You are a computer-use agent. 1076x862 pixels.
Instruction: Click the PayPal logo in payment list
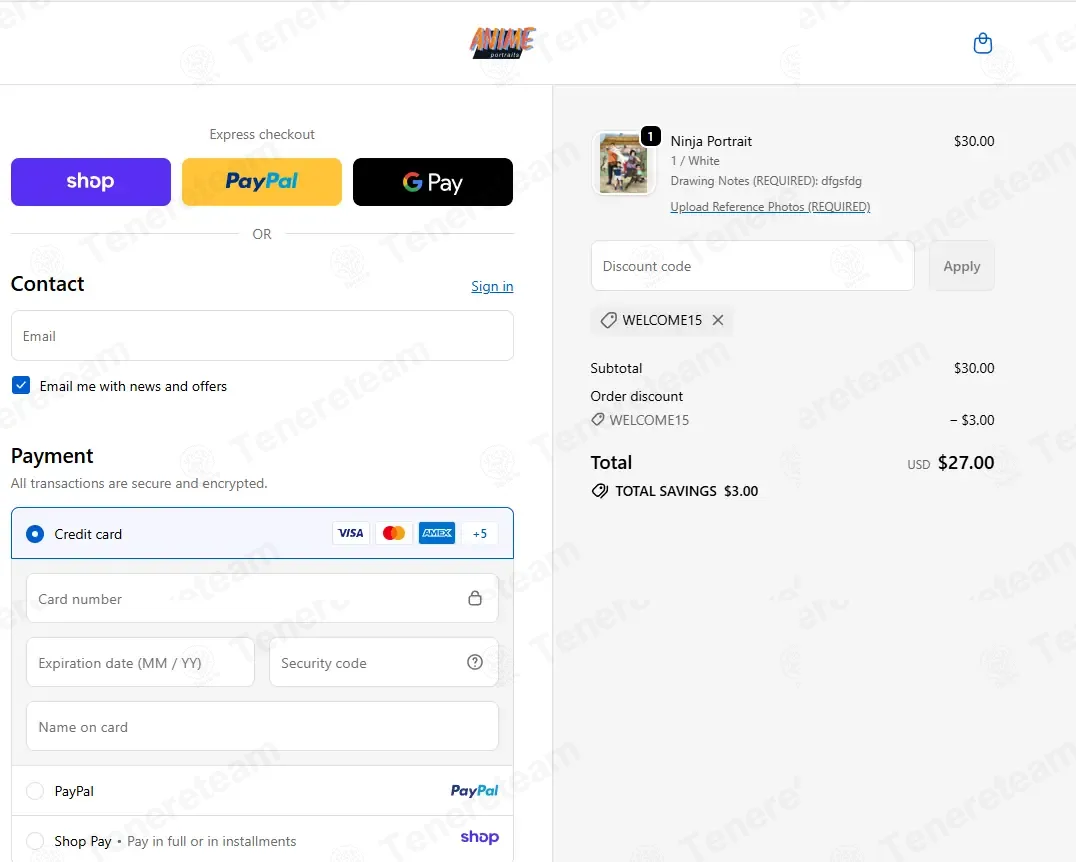click(x=474, y=791)
